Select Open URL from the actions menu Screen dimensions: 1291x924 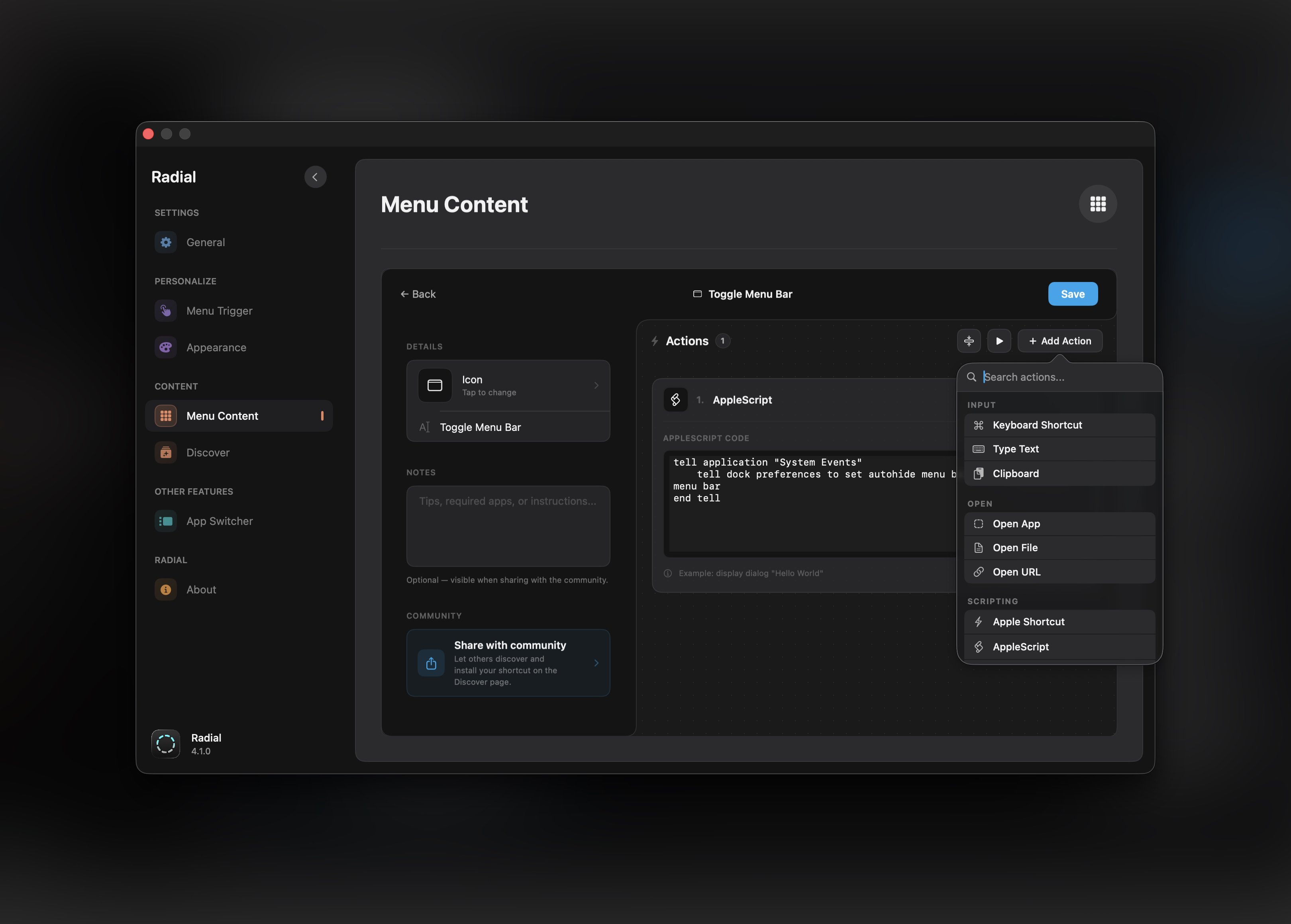1016,572
